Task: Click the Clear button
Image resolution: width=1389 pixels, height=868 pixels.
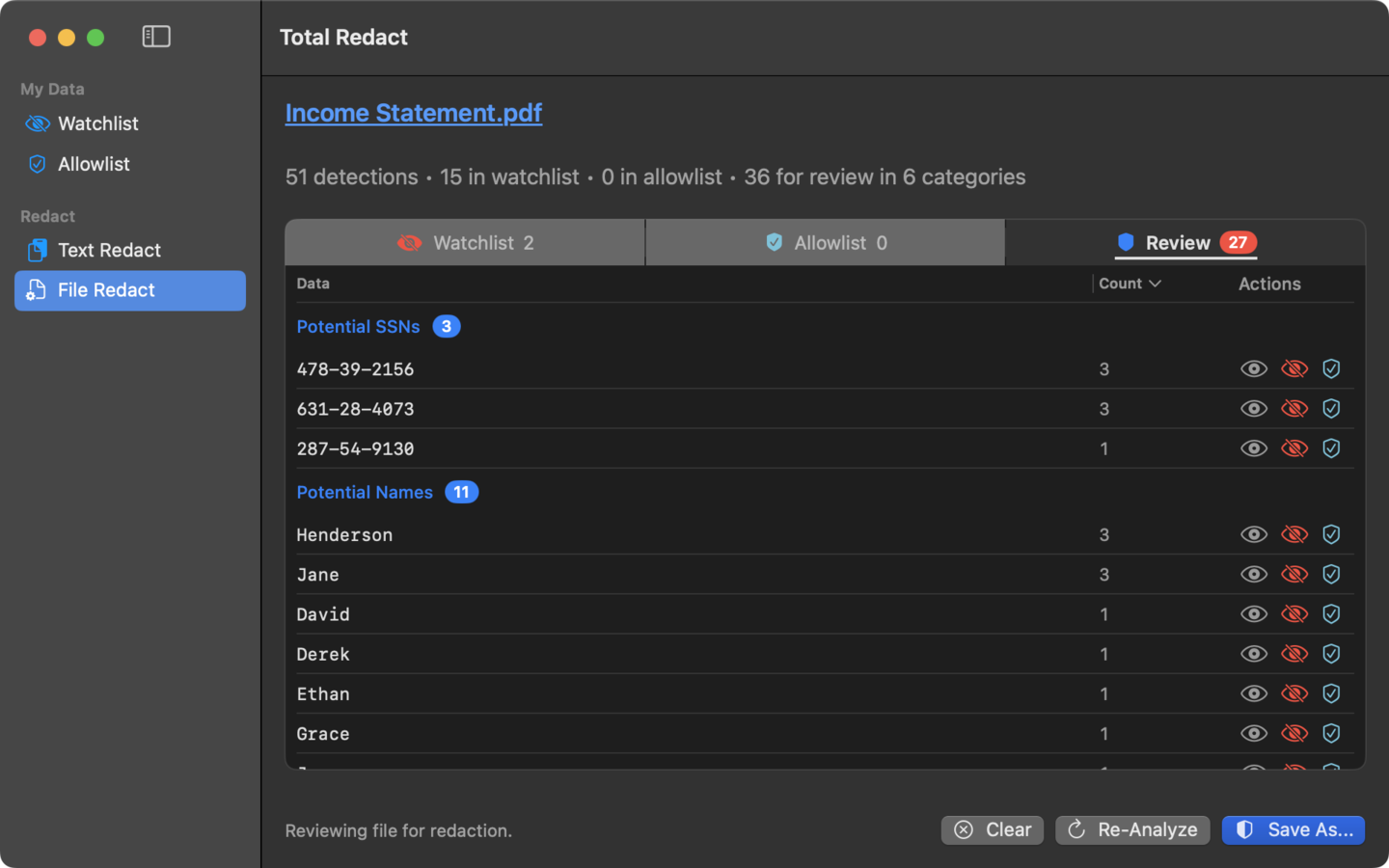Action: coord(992,829)
